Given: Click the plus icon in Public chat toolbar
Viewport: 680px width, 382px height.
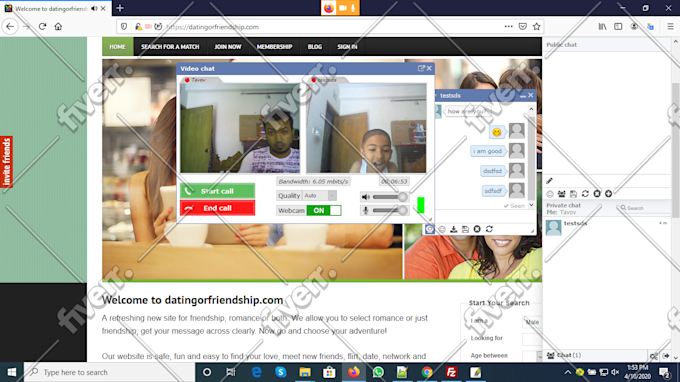Looking at the screenshot, I should pyautogui.click(x=608, y=194).
